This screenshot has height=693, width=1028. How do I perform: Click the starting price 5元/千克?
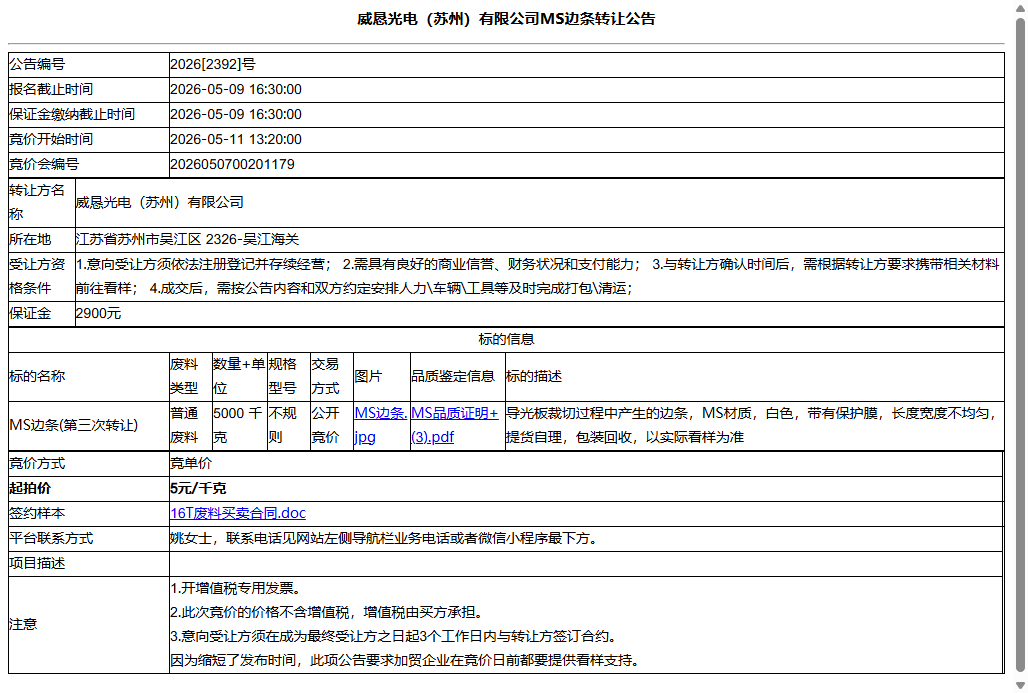197,488
